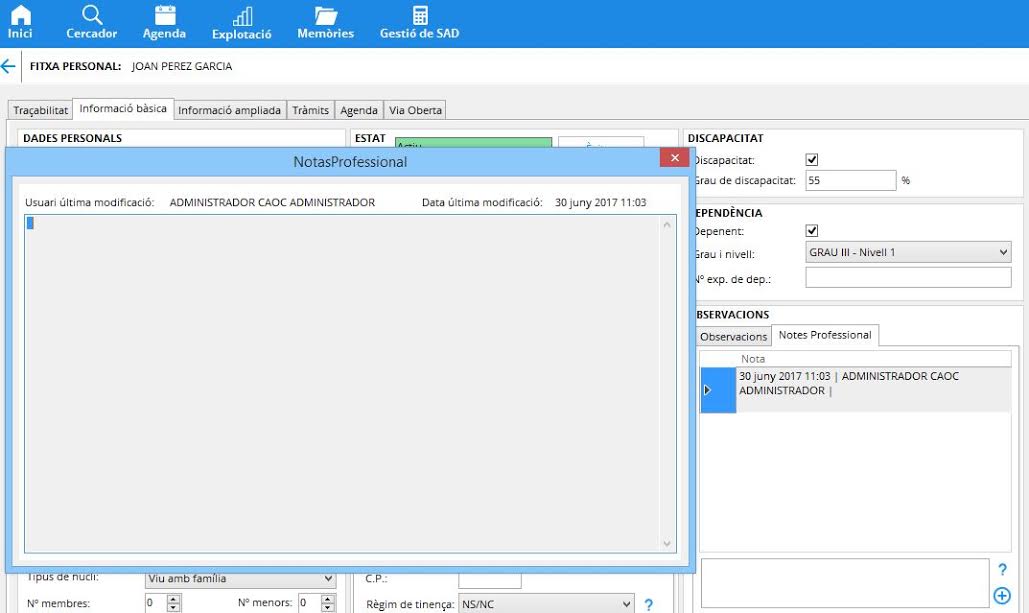Click the Grau de discapacitat field
Viewport: 1029px width, 613px height.
pos(850,181)
